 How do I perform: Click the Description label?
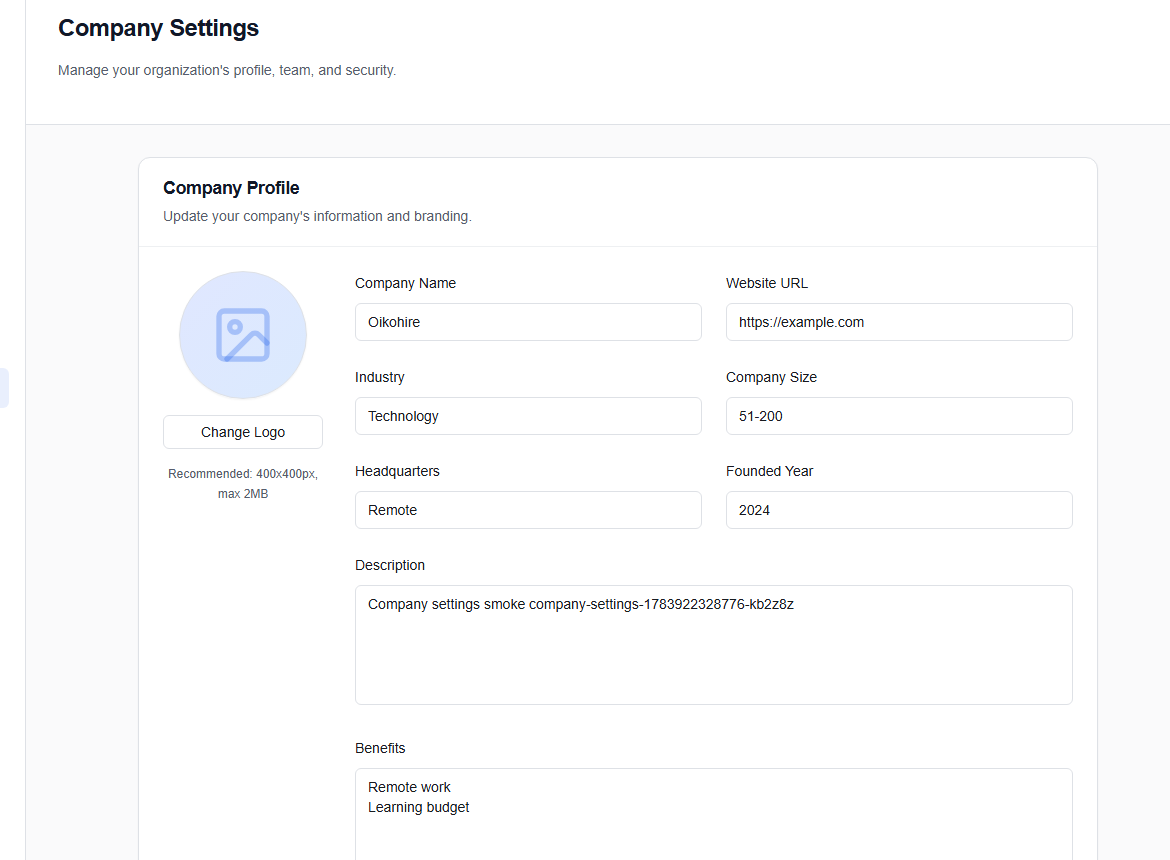pyautogui.click(x=390, y=565)
